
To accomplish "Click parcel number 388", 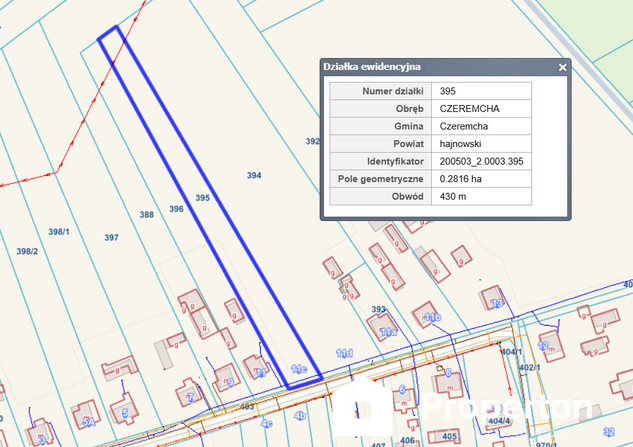I will click(x=147, y=215).
